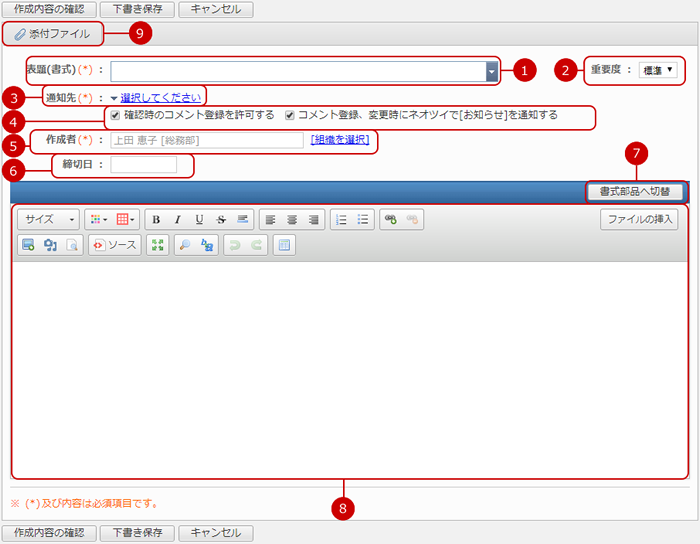Open the 重要度 dropdown
The height and width of the screenshot is (544, 700).
(x=658, y=70)
